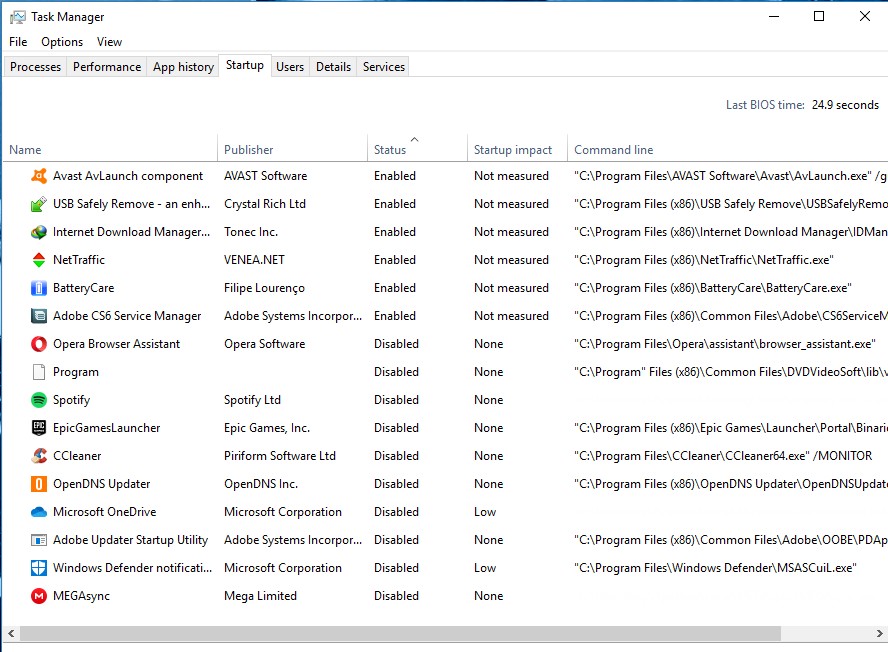The width and height of the screenshot is (888, 652).
Task: Switch to the Performance tab
Action: tap(107, 67)
